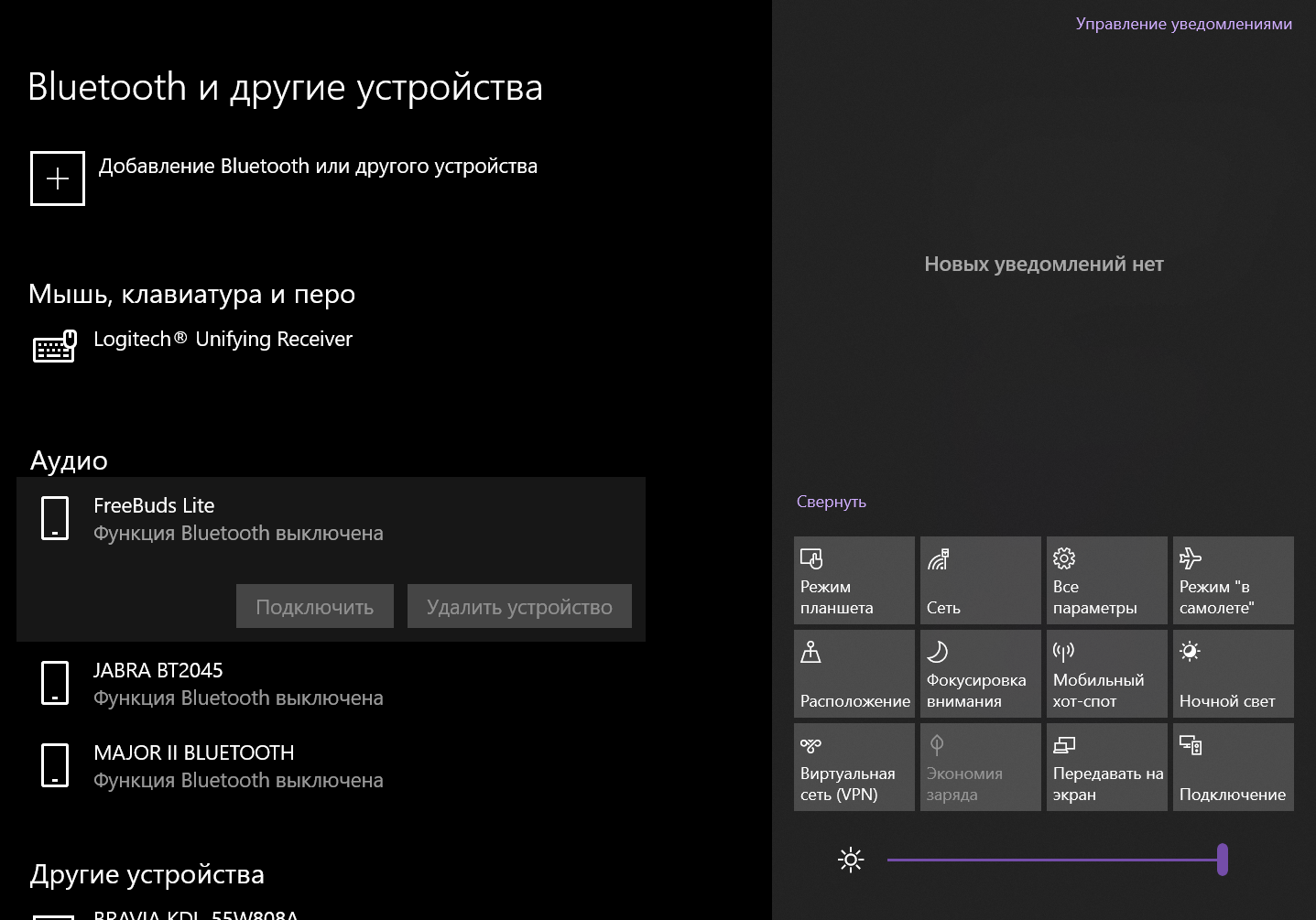Open the Network (Сеть) quick action tile

(x=981, y=580)
